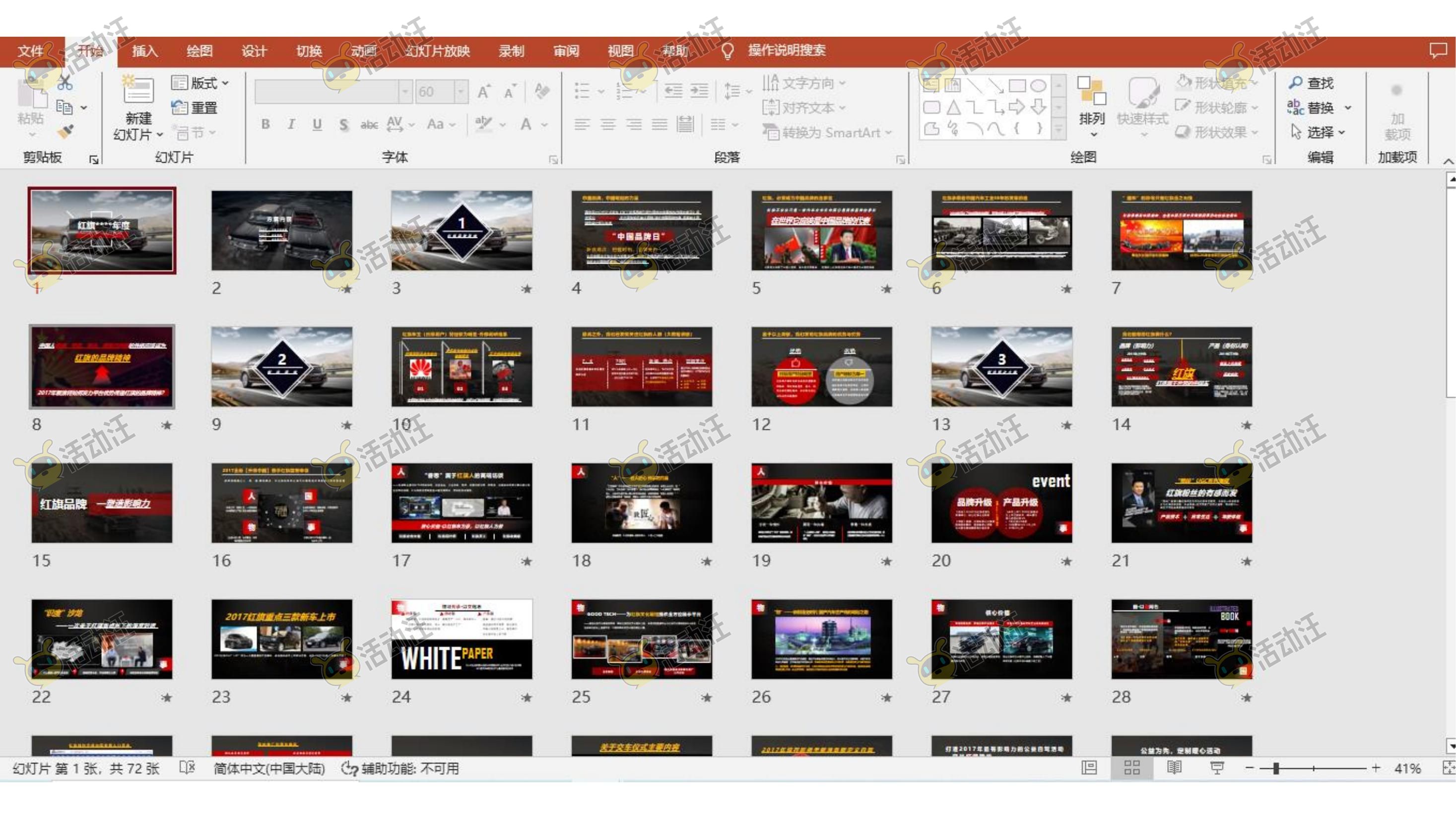1456x819 pixels.
Task: Click the Select (选择) button
Action: click(x=1318, y=132)
